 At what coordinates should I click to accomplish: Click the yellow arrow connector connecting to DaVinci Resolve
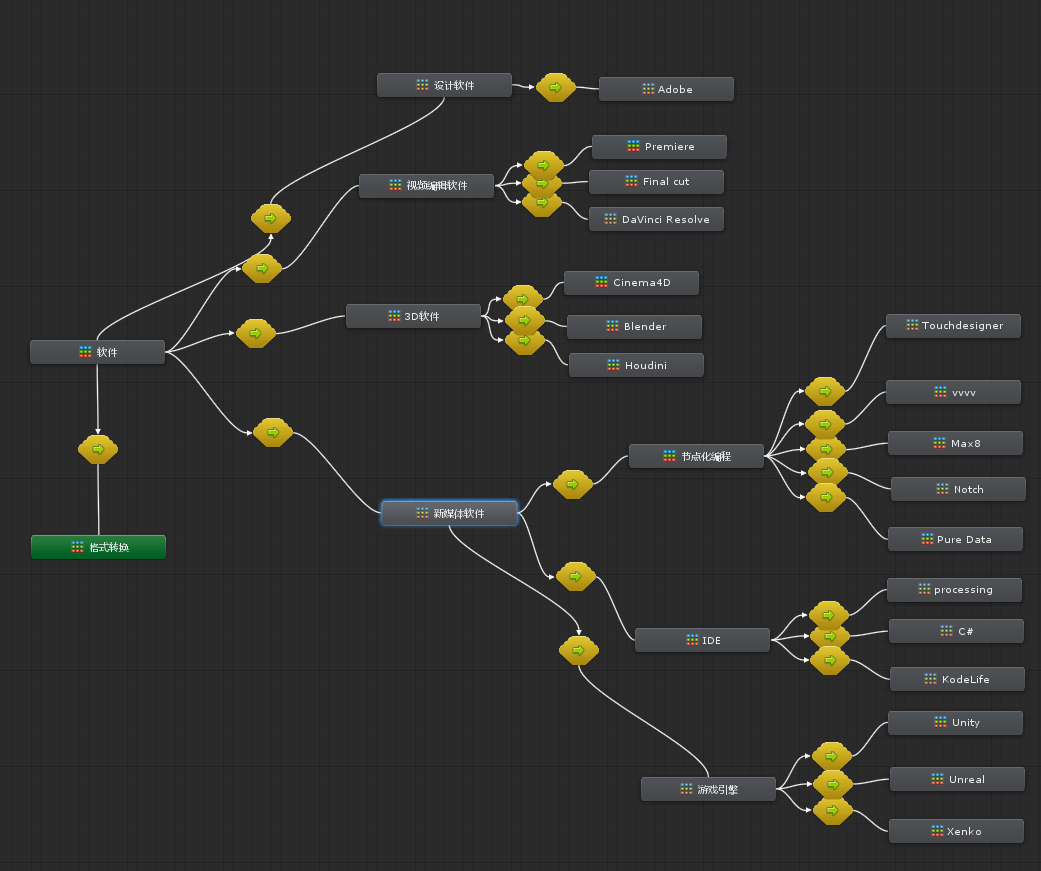[542, 204]
